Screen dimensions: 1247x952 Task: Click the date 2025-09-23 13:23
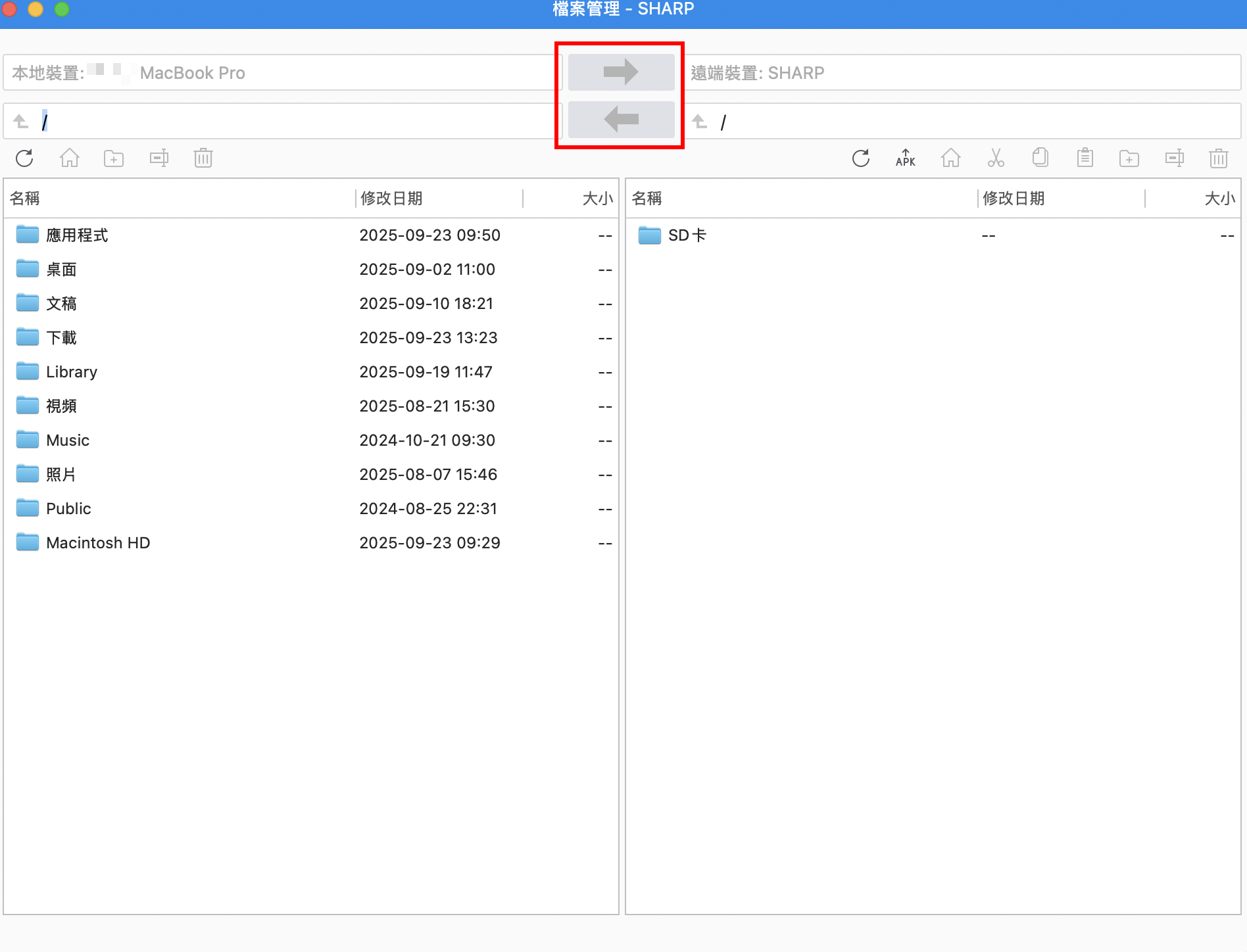point(428,338)
